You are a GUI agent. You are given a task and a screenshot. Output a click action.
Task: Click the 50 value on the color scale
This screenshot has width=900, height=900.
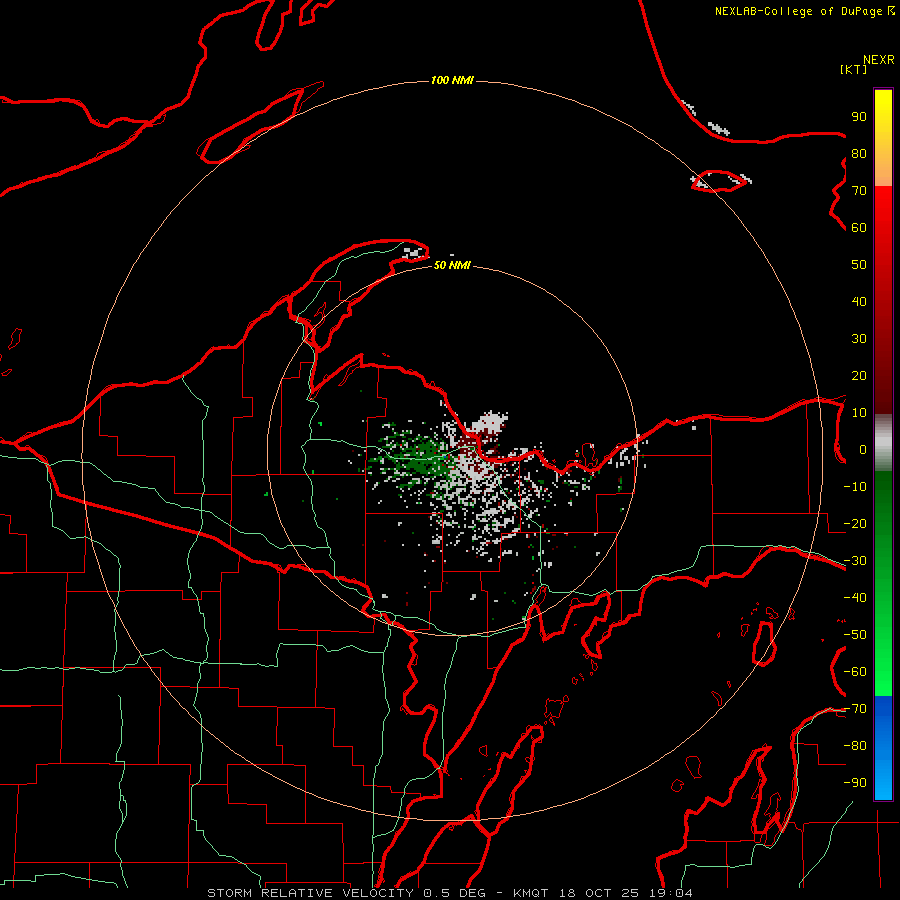click(859, 265)
